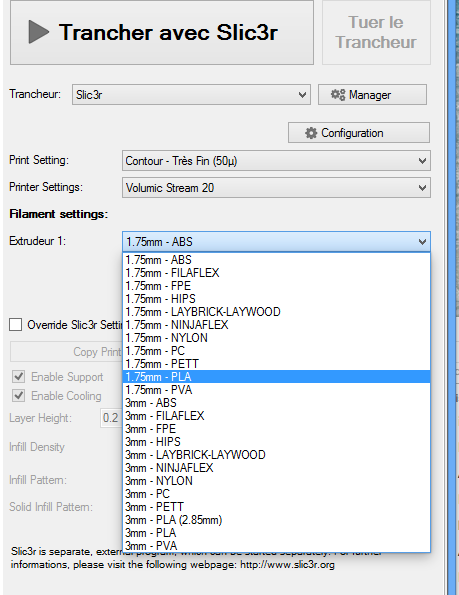Select 1.75mm - LAYBRICK-LAYWOOD option

coord(276,312)
